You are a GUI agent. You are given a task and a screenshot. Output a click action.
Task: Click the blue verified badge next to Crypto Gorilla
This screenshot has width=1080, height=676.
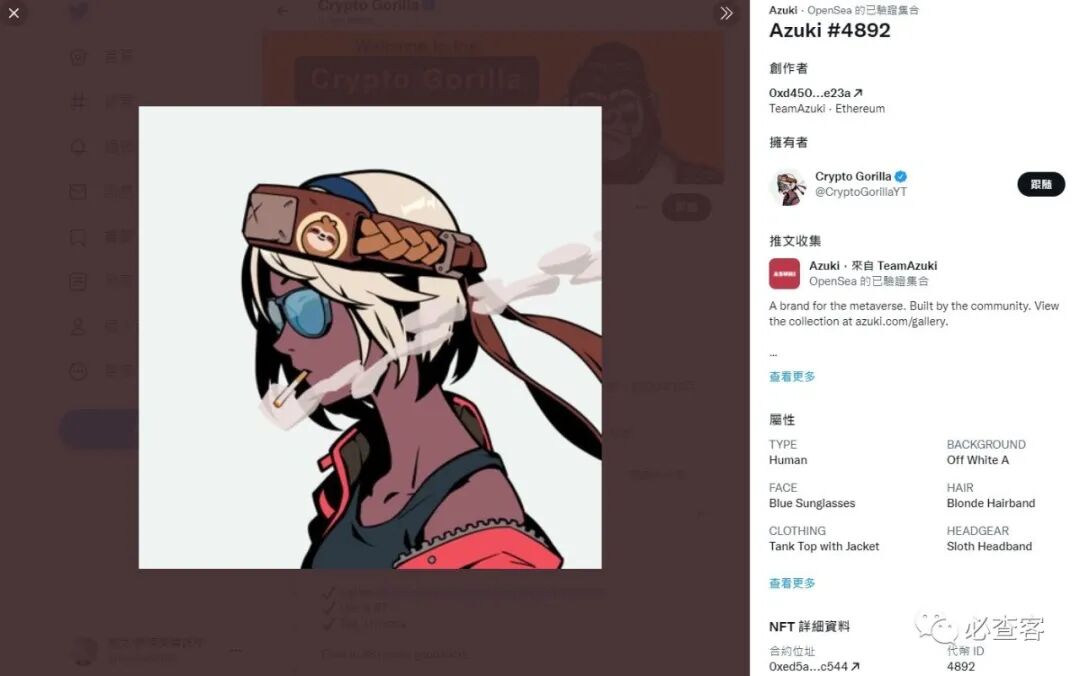901,176
